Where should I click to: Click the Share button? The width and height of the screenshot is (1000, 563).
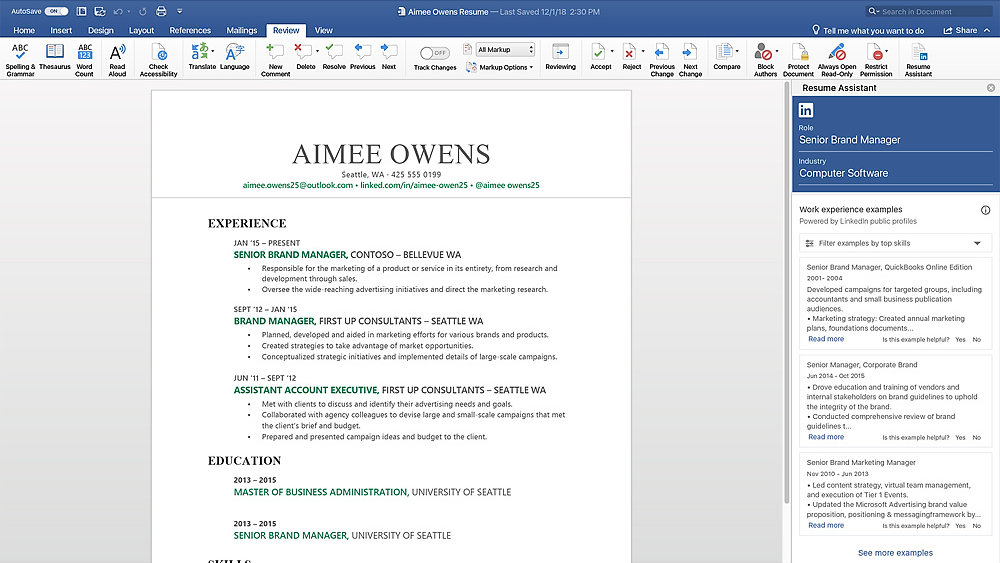960,30
